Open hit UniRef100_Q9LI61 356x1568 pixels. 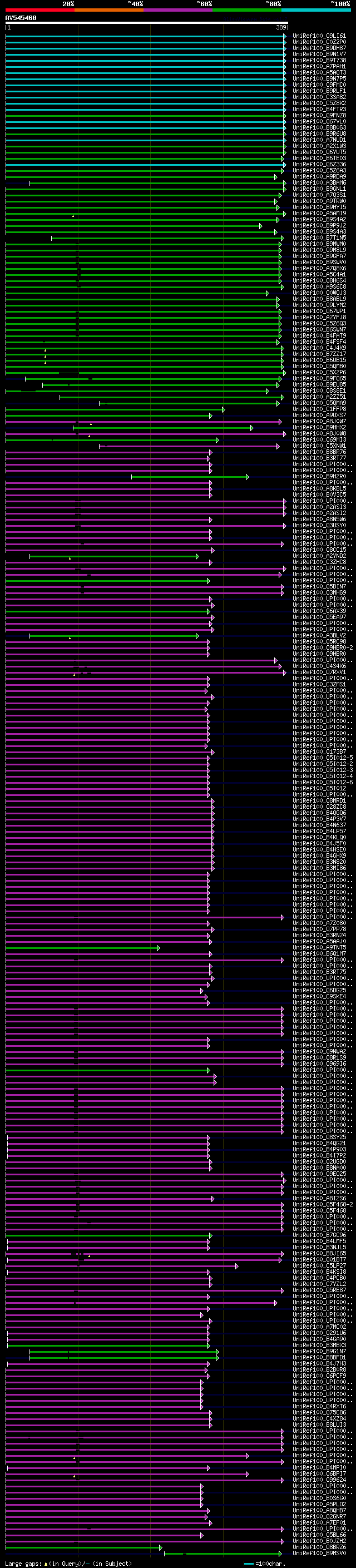click(319, 36)
